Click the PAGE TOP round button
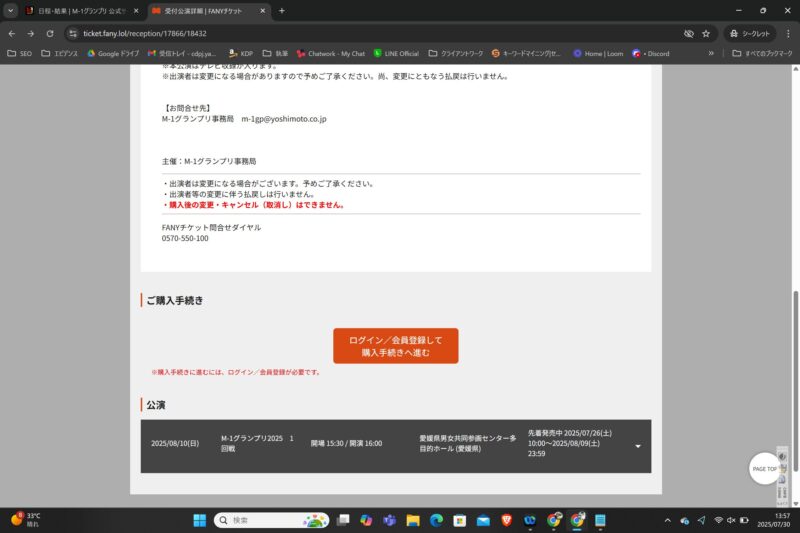 [764, 468]
